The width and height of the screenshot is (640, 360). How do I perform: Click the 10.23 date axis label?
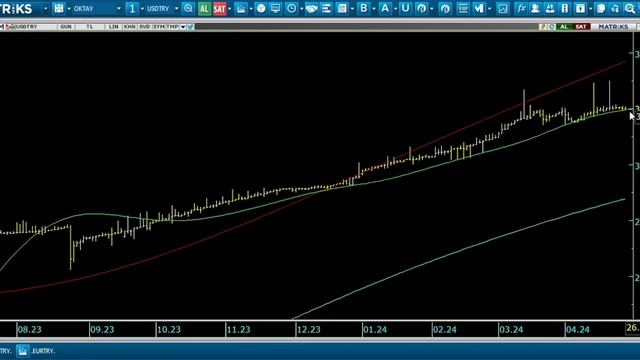pos(169,329)
